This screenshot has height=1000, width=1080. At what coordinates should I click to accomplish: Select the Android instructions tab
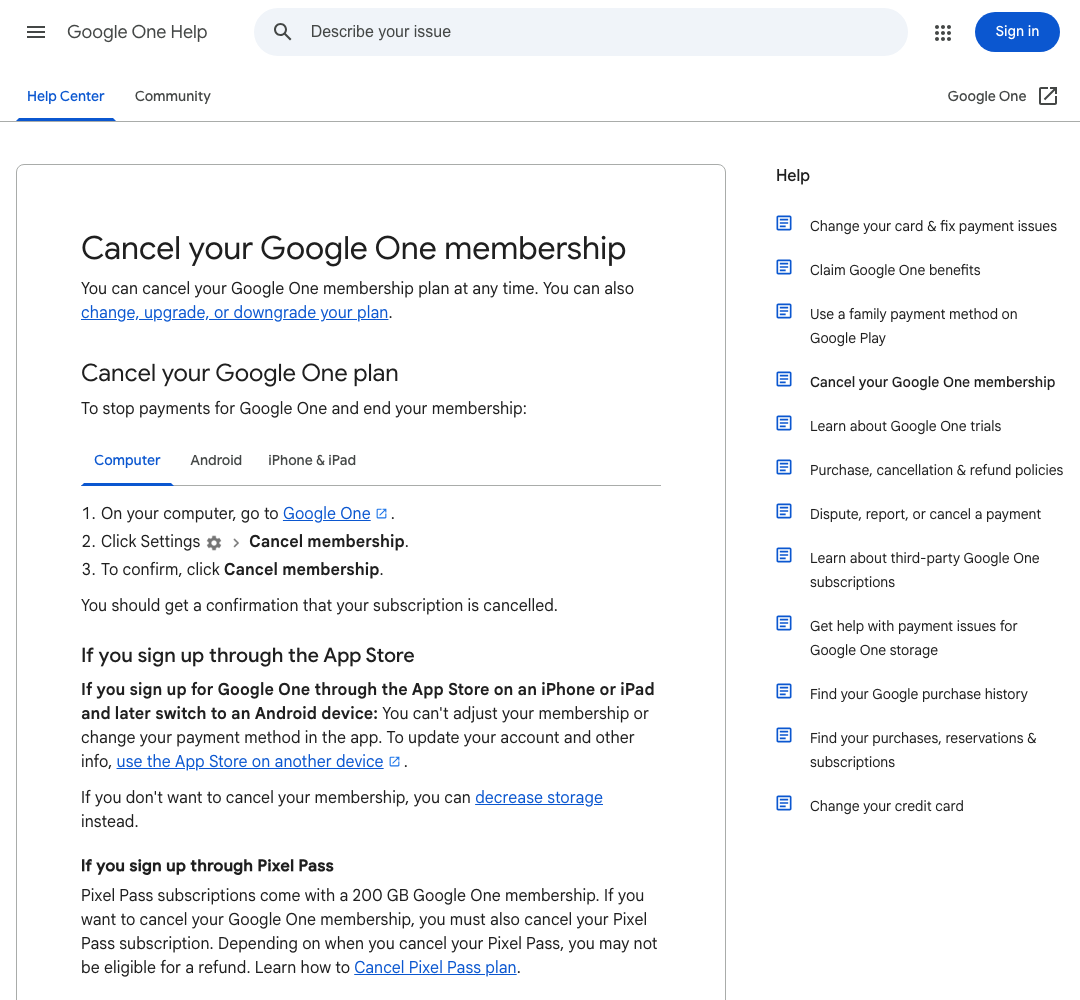pos(216,460)
